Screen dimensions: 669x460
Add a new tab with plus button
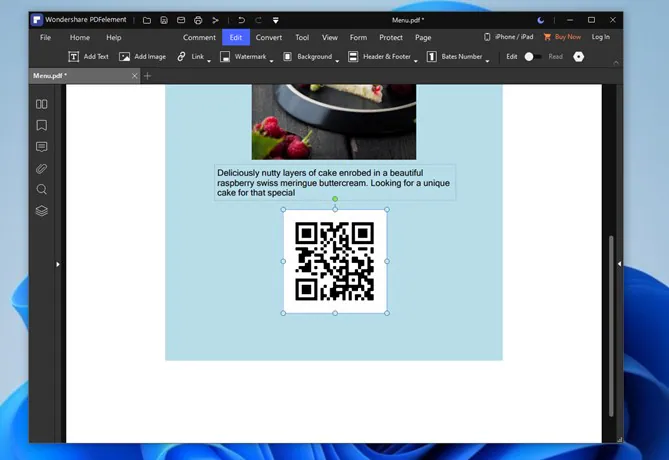pos(148,76)
